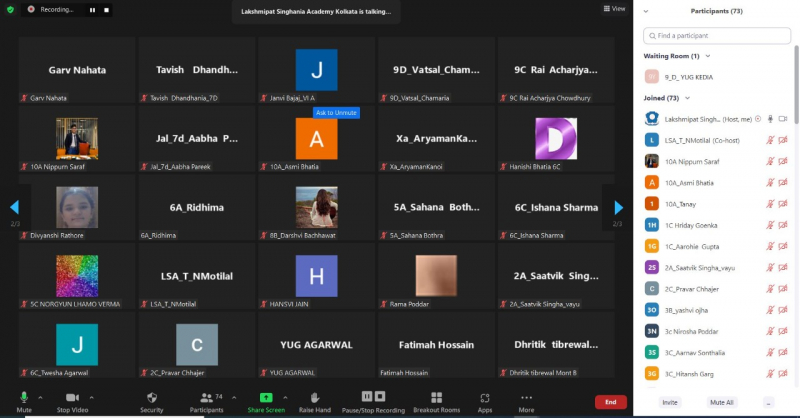
Task: Go to next gallery page arrow
Action: 618,207
